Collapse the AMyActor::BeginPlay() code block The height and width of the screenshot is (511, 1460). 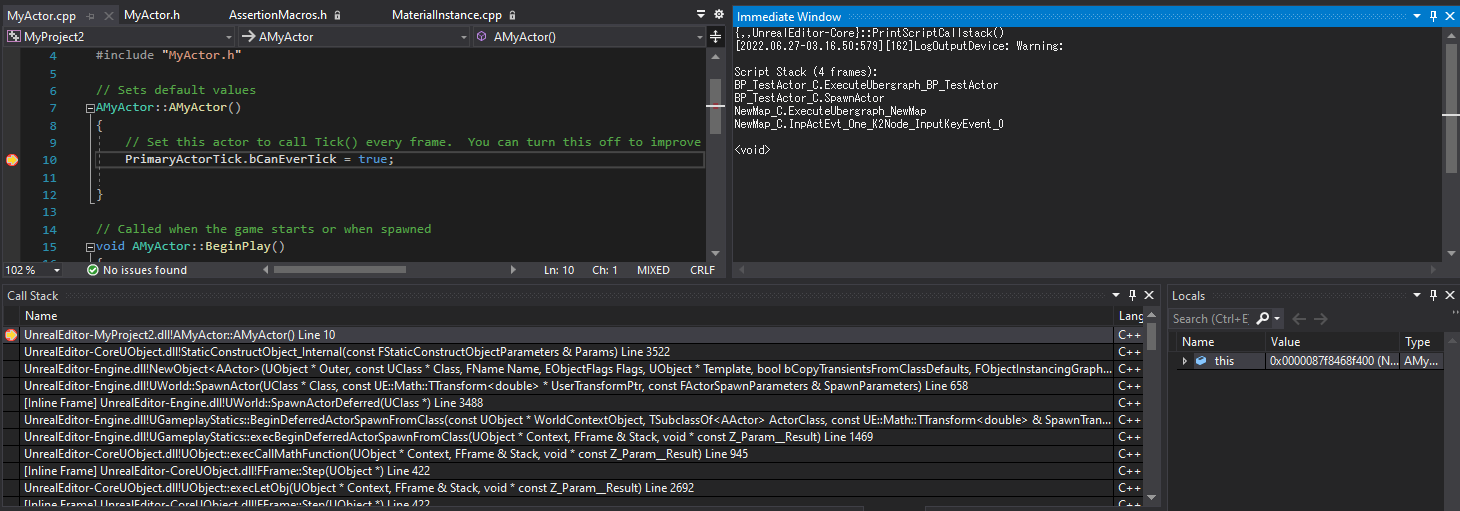pos(90,246)
